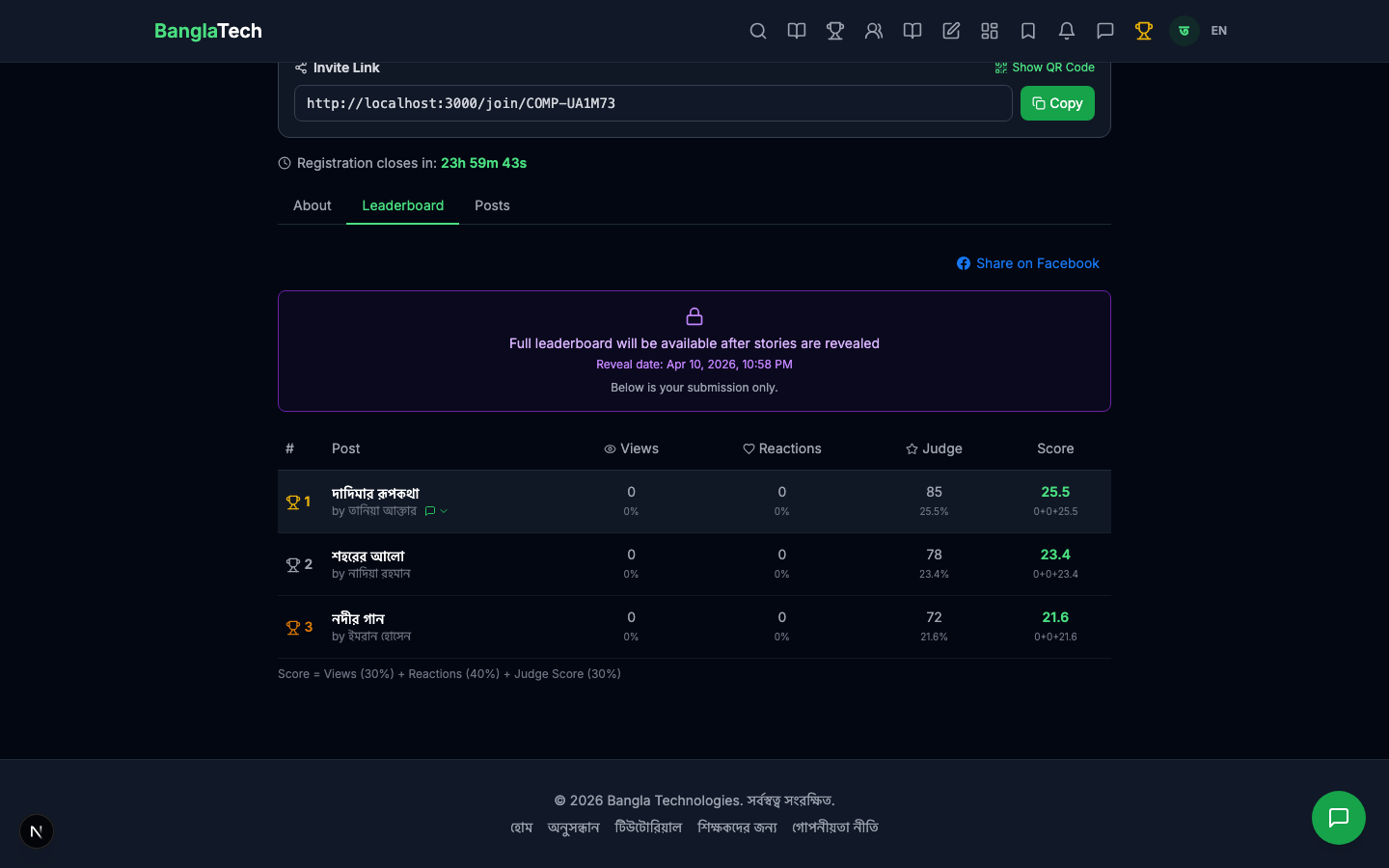View your bookmarks via the bookmark icon
The height and width of the screenshot is (868, 1389).
tap(1028, 31)
